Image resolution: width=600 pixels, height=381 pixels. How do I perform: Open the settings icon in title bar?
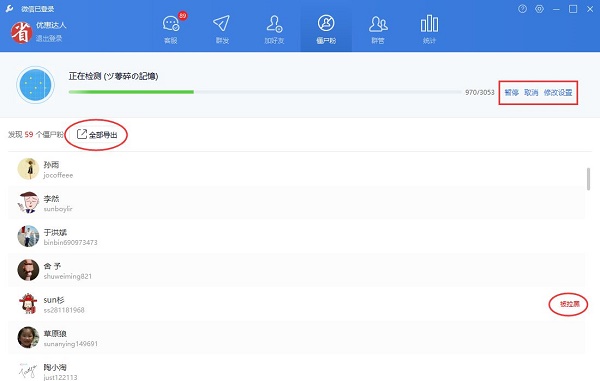540,9
